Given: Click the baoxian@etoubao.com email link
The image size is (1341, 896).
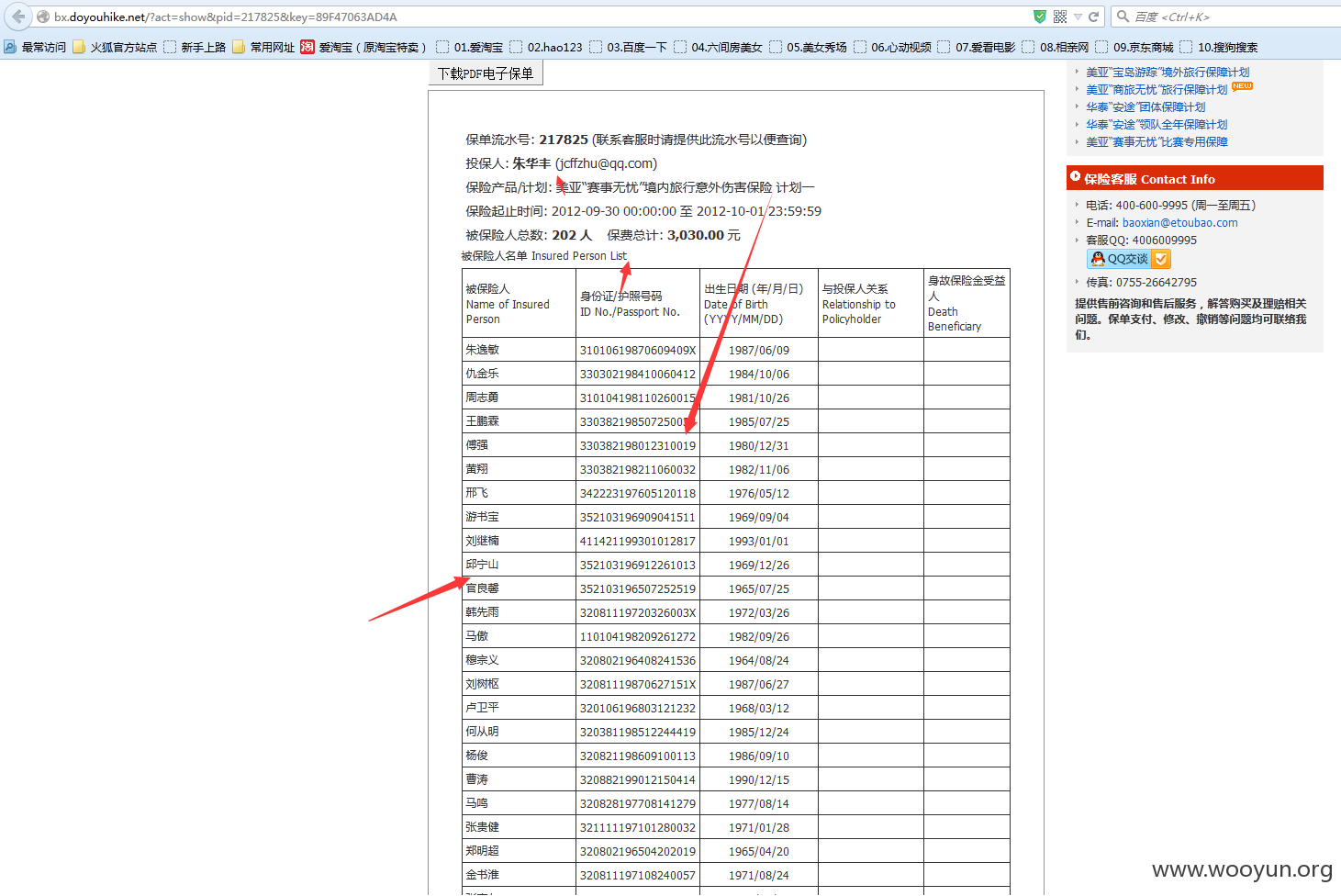Looking at the screenshot, I should tap(1179, 222).
